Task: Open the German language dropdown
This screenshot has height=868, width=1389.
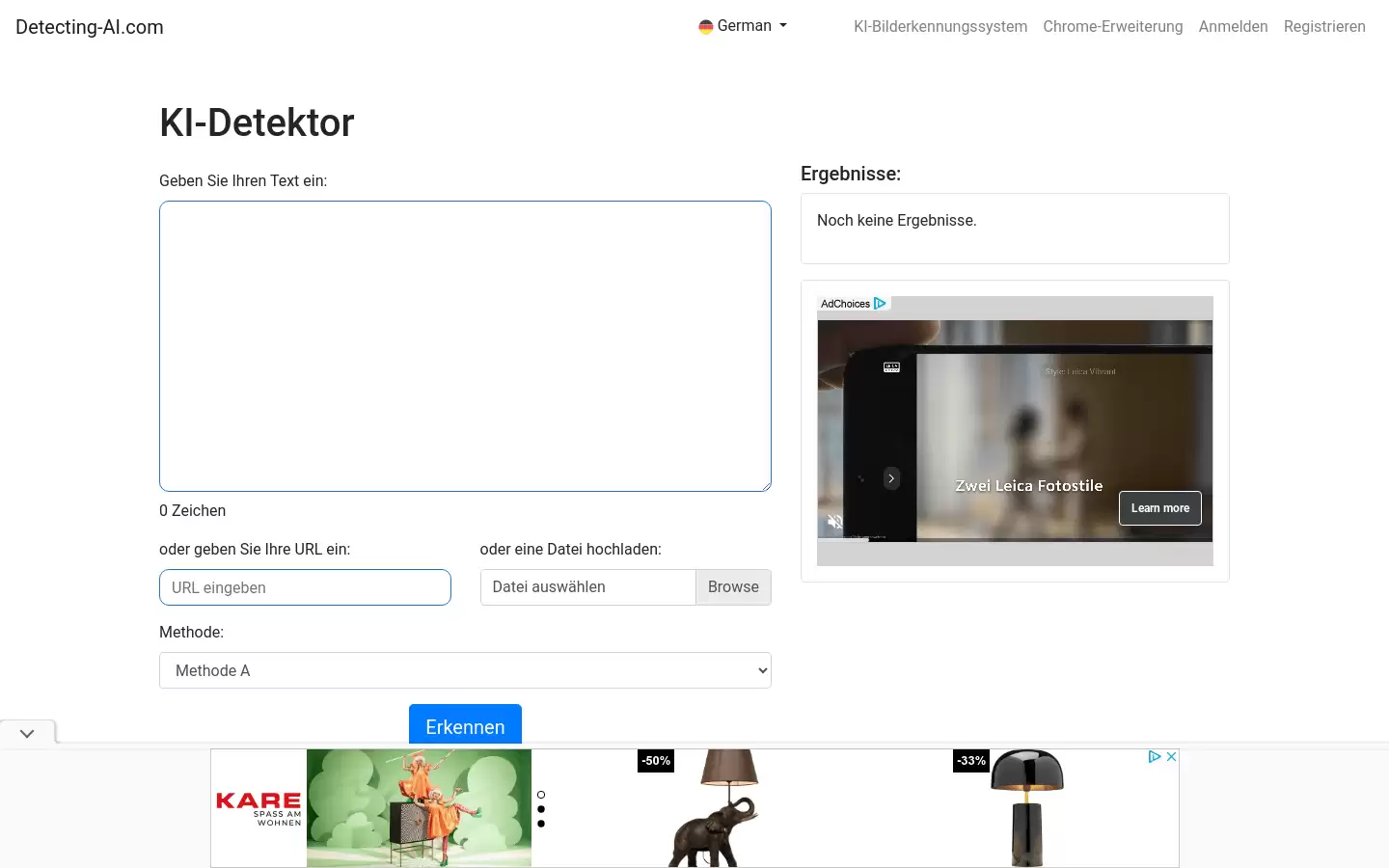Action: click(x=744, y=26)
